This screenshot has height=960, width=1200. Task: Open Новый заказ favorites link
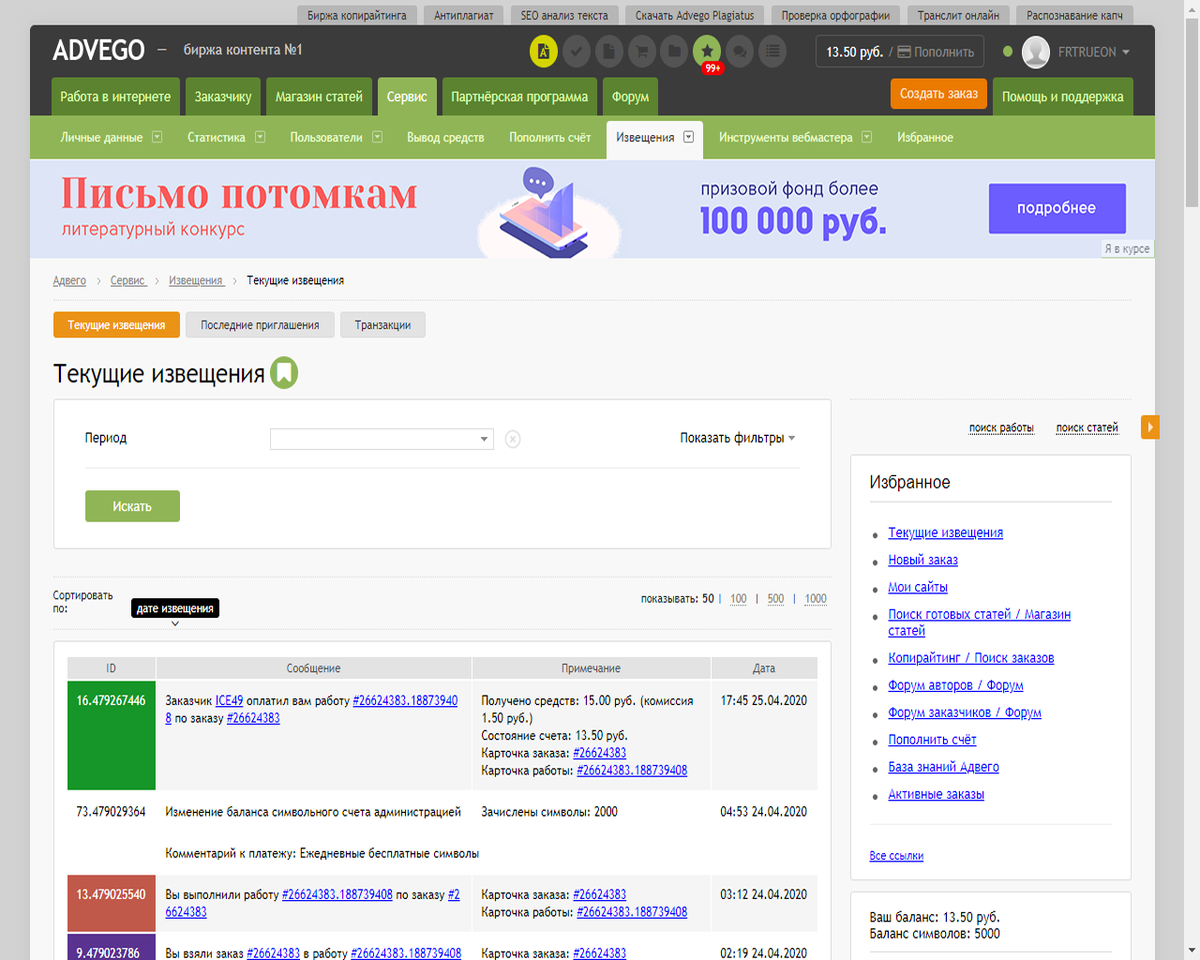[923, 560]
